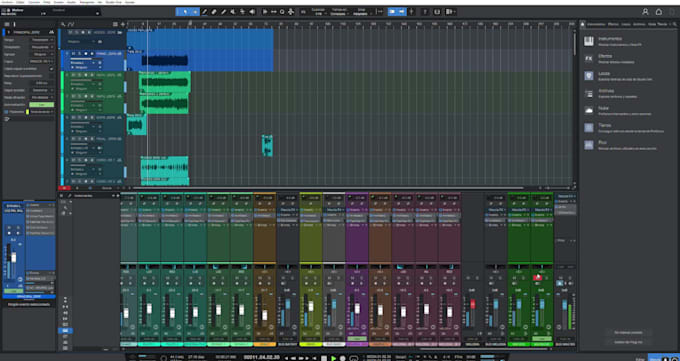Show the inspector with the i icon
The image size is (680, 361).
14,24
